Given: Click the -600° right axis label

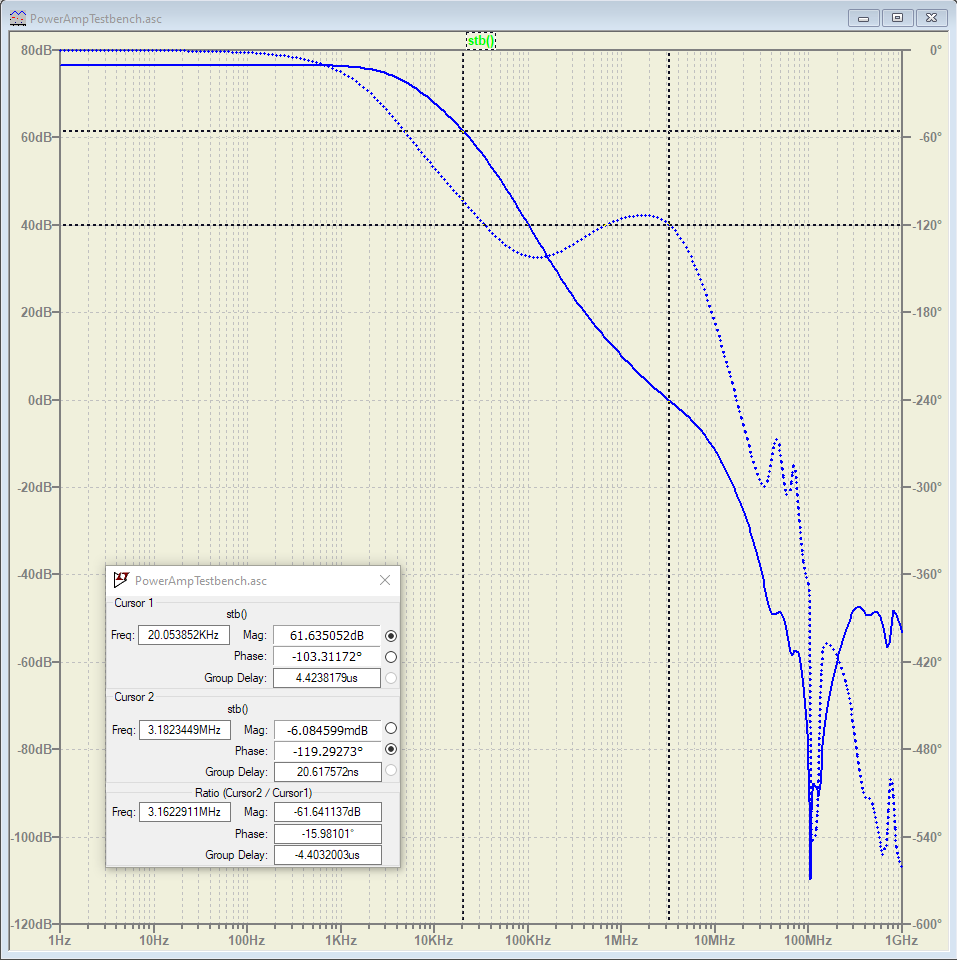Looking at the screenshot, I should click(928, 924).
